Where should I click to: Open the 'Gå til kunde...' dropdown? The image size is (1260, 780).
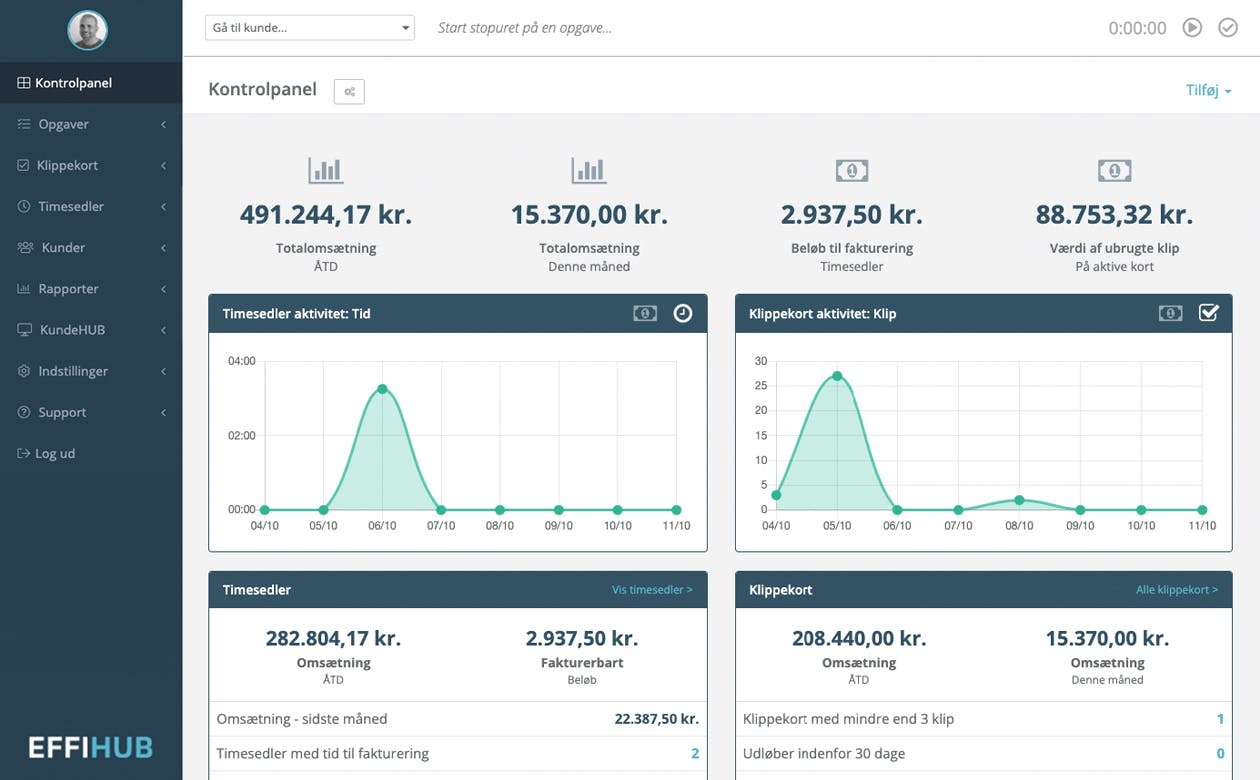[x=309, y=28]
